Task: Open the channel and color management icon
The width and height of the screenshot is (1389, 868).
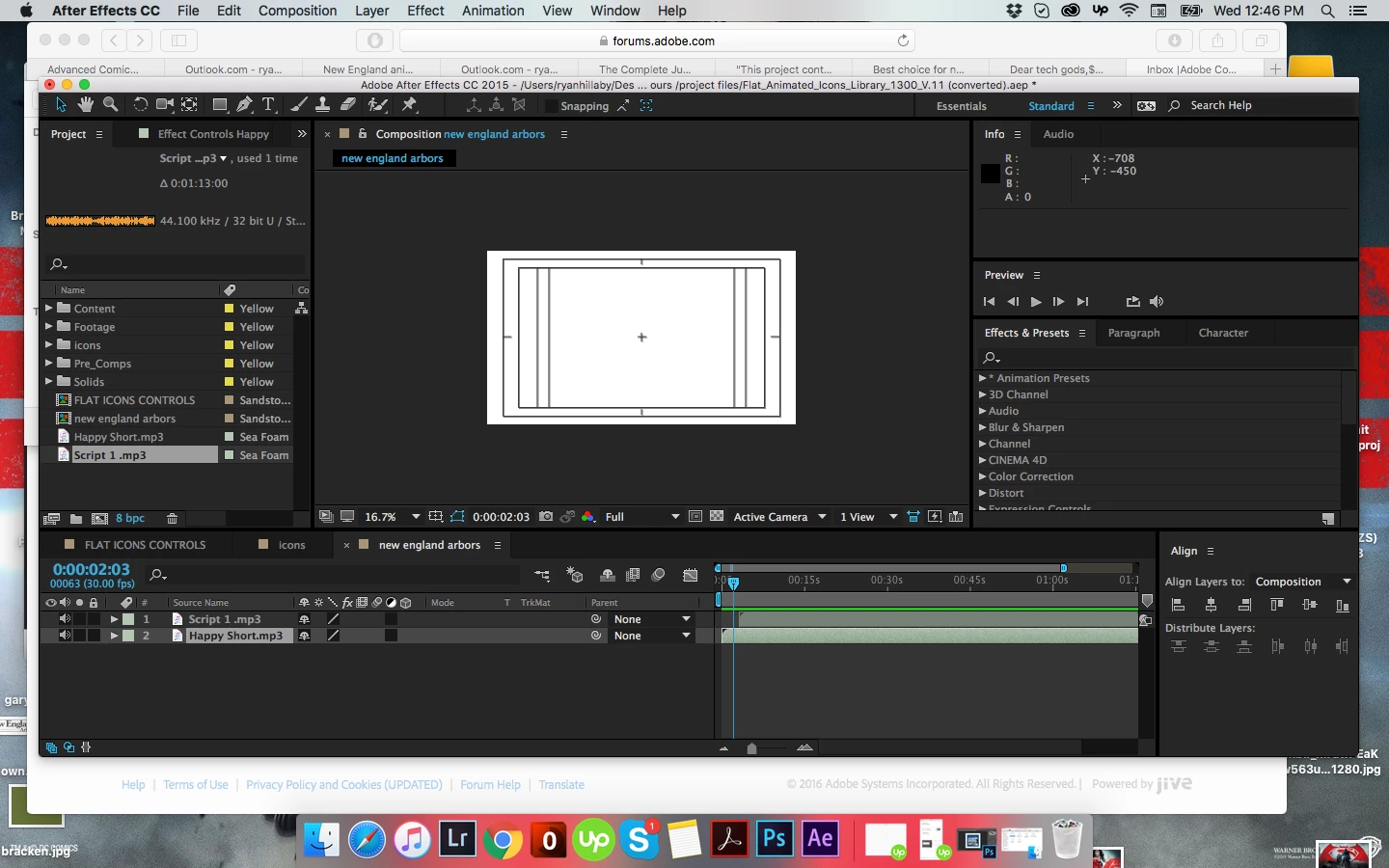Action: 587,517
